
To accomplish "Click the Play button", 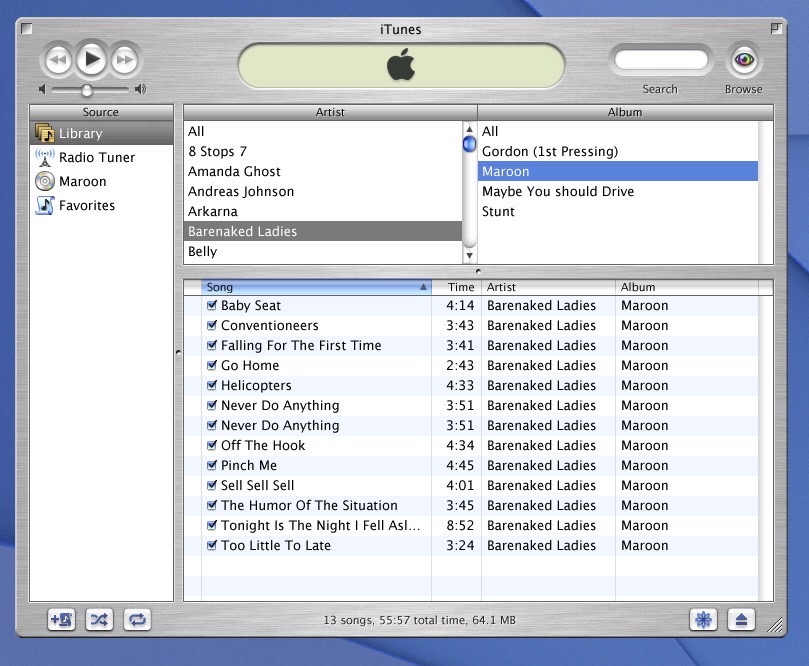I will click(x=91, y=59).
